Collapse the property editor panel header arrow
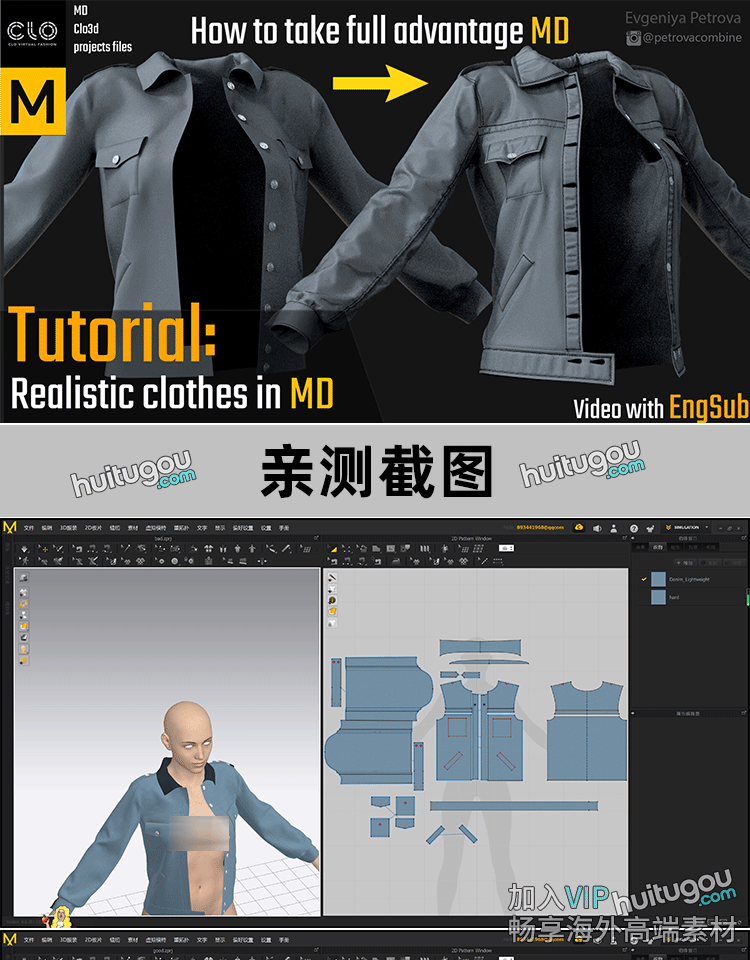The image size is (750, 960). (x=634, y=713)
